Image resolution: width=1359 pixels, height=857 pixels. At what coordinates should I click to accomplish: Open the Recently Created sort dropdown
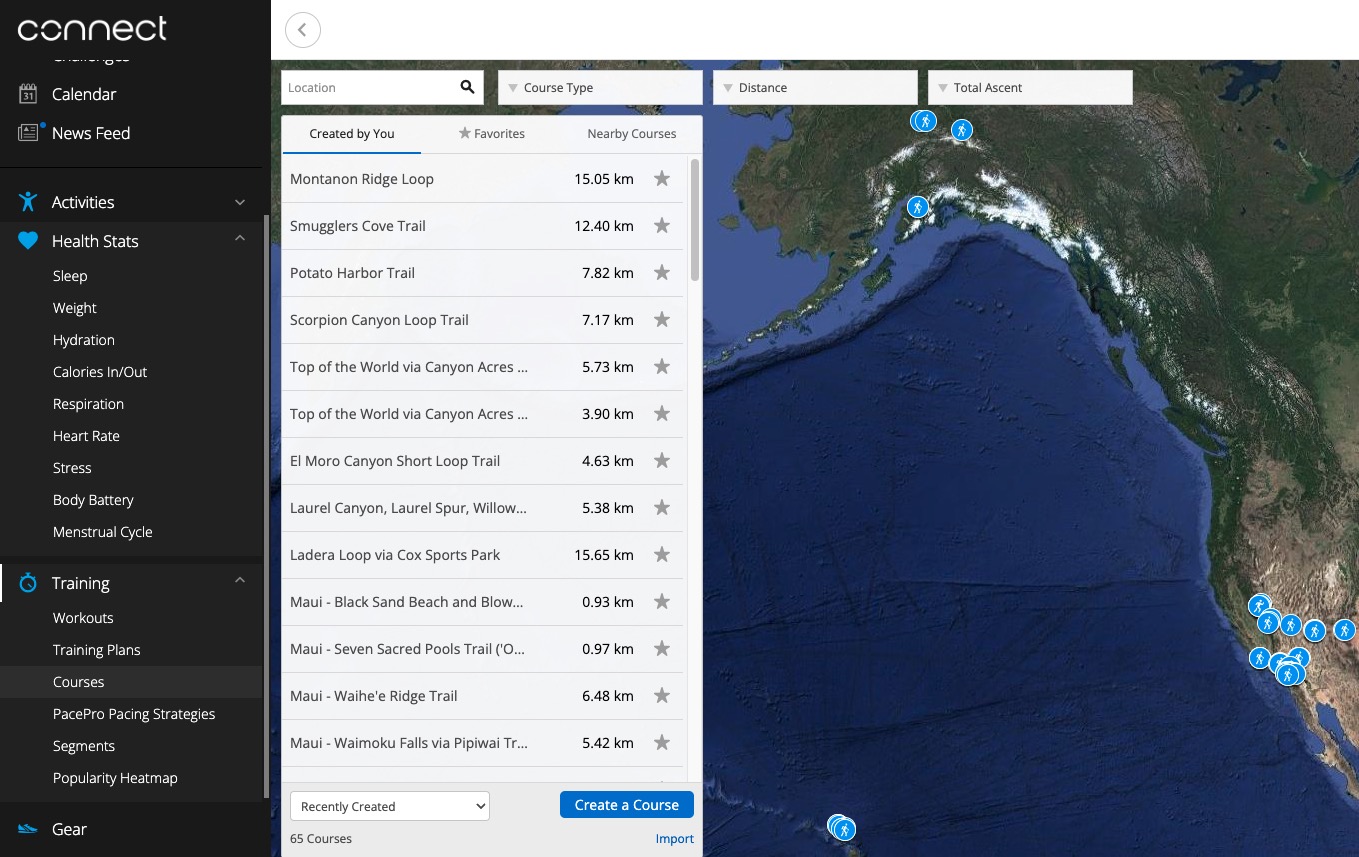tap(389, 806)
